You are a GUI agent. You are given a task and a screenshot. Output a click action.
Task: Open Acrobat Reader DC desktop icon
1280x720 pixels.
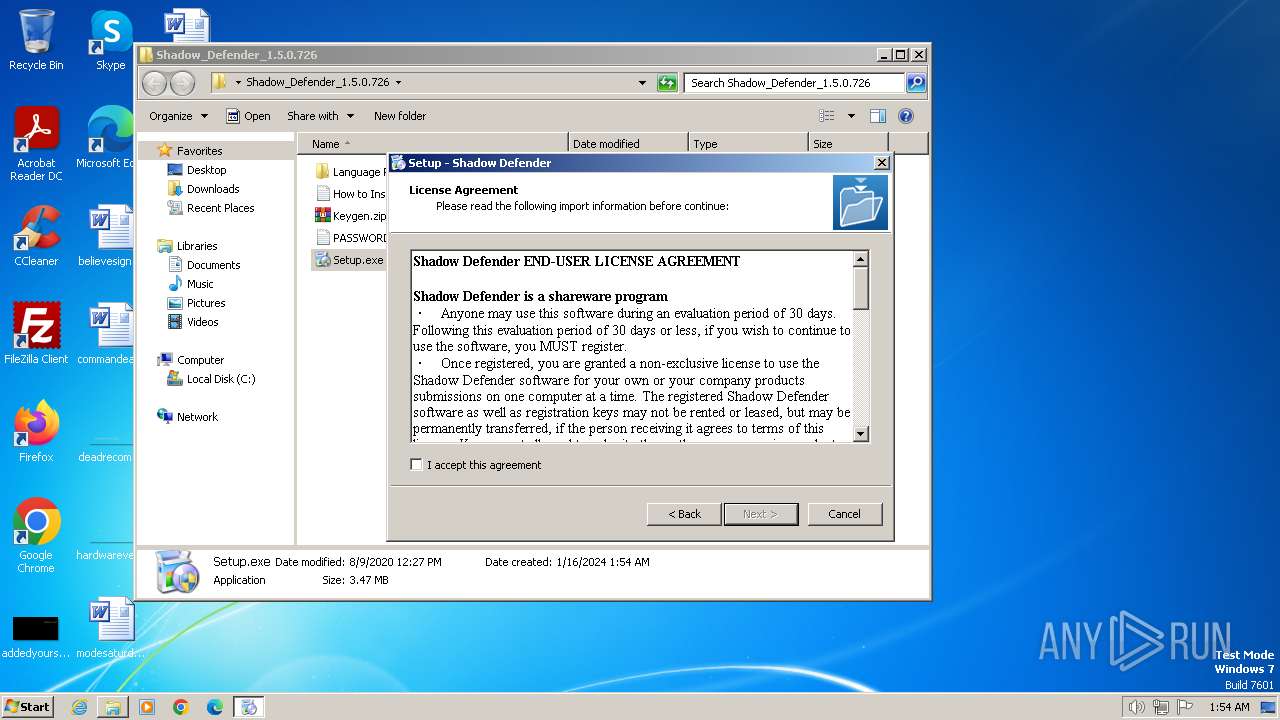[x=36, y=144]
